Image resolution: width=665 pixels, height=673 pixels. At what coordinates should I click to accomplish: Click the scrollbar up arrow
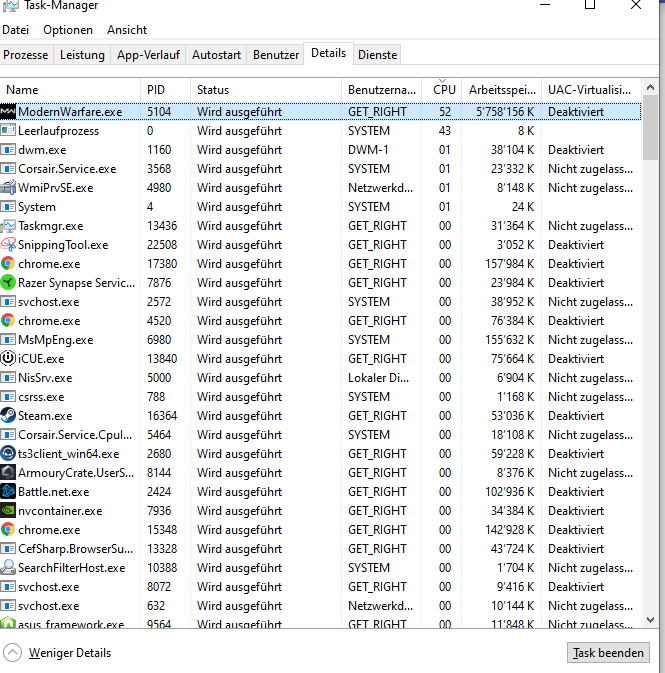tap(650, 88)
